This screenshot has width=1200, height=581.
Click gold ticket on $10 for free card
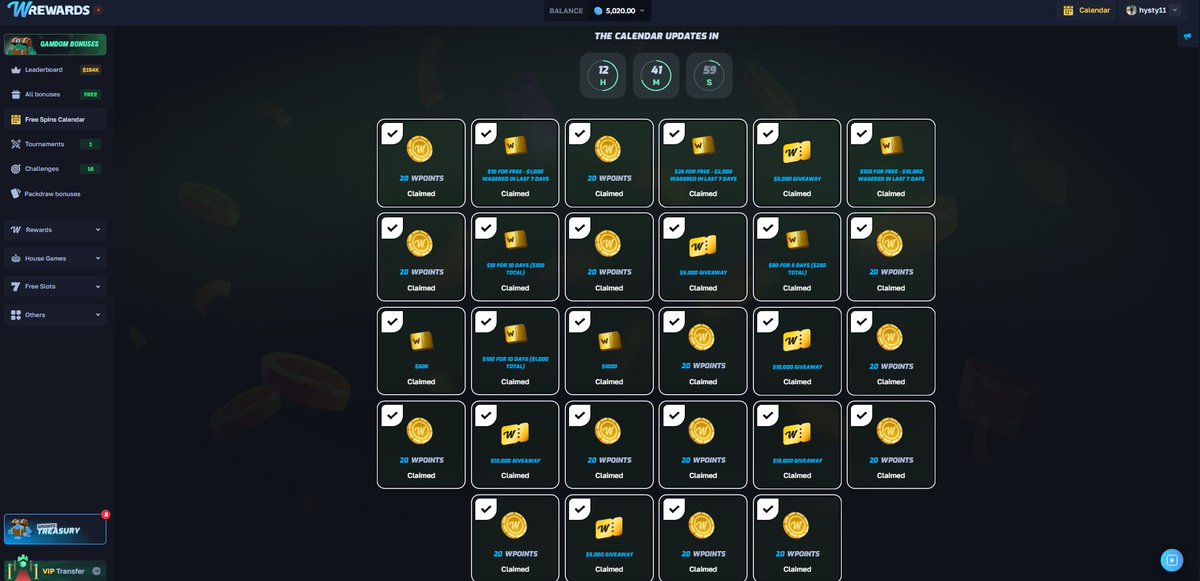(x=515, y=146)
